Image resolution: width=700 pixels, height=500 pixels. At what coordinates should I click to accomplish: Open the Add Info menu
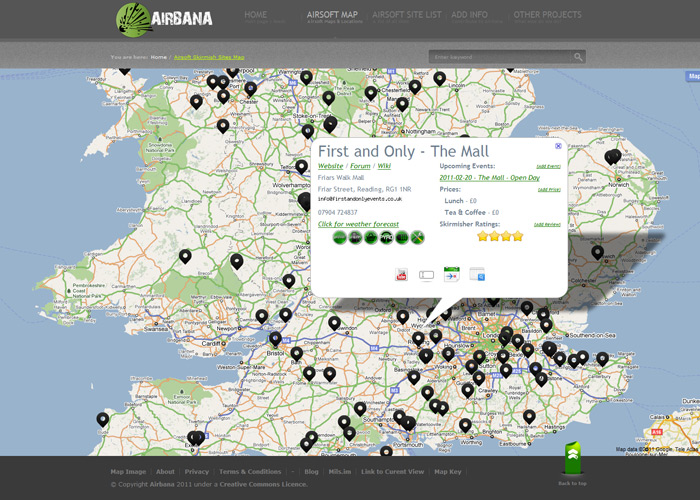pyautogui.click(x=469, y=16)
